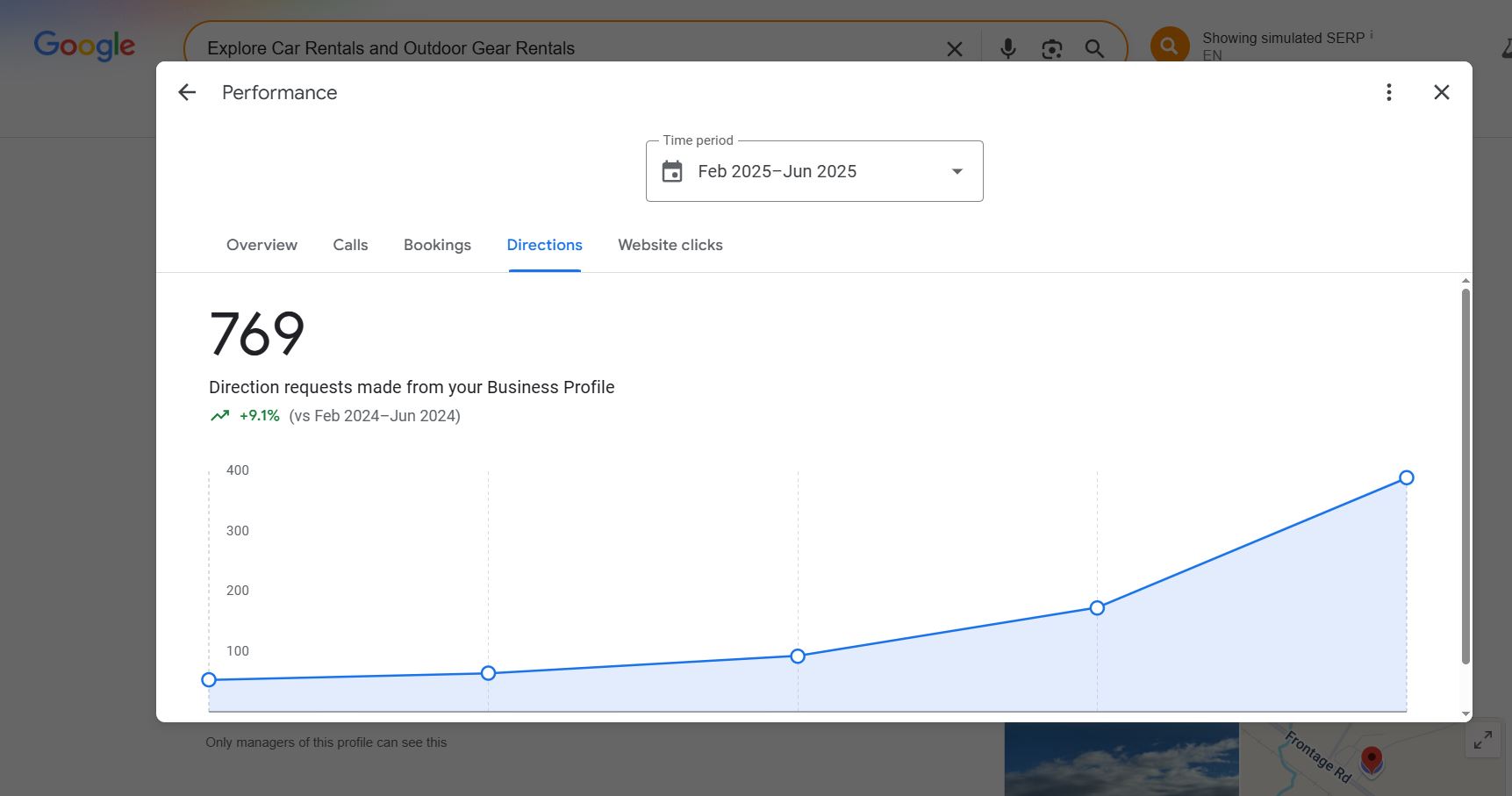Start voice search with microphone icon
This screenshot has width=1512, height=796.
(x=1007, y=49)
